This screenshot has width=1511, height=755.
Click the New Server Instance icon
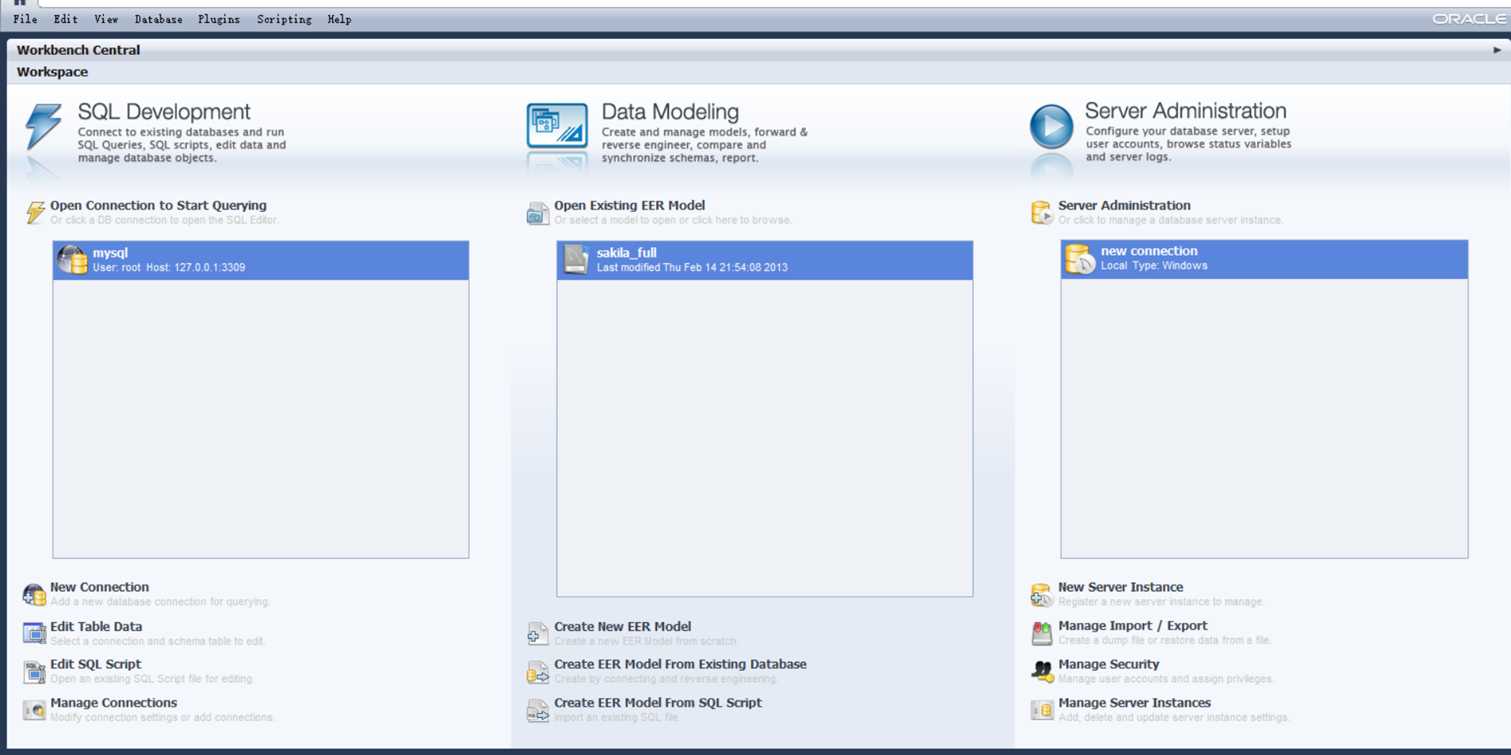click(x=1041, y=595)
